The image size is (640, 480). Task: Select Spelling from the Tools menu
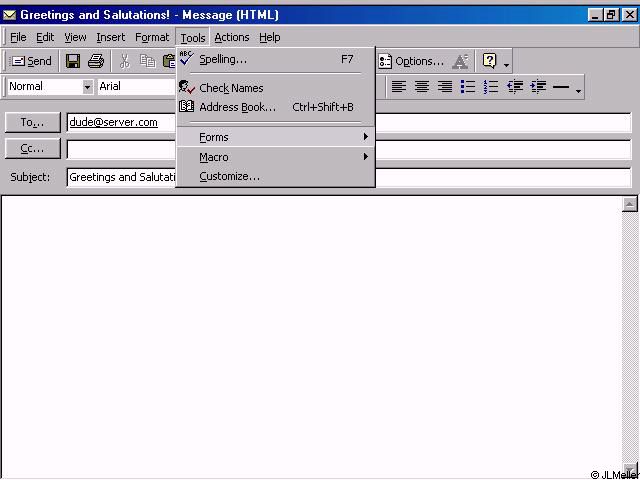tap(223, 60)
